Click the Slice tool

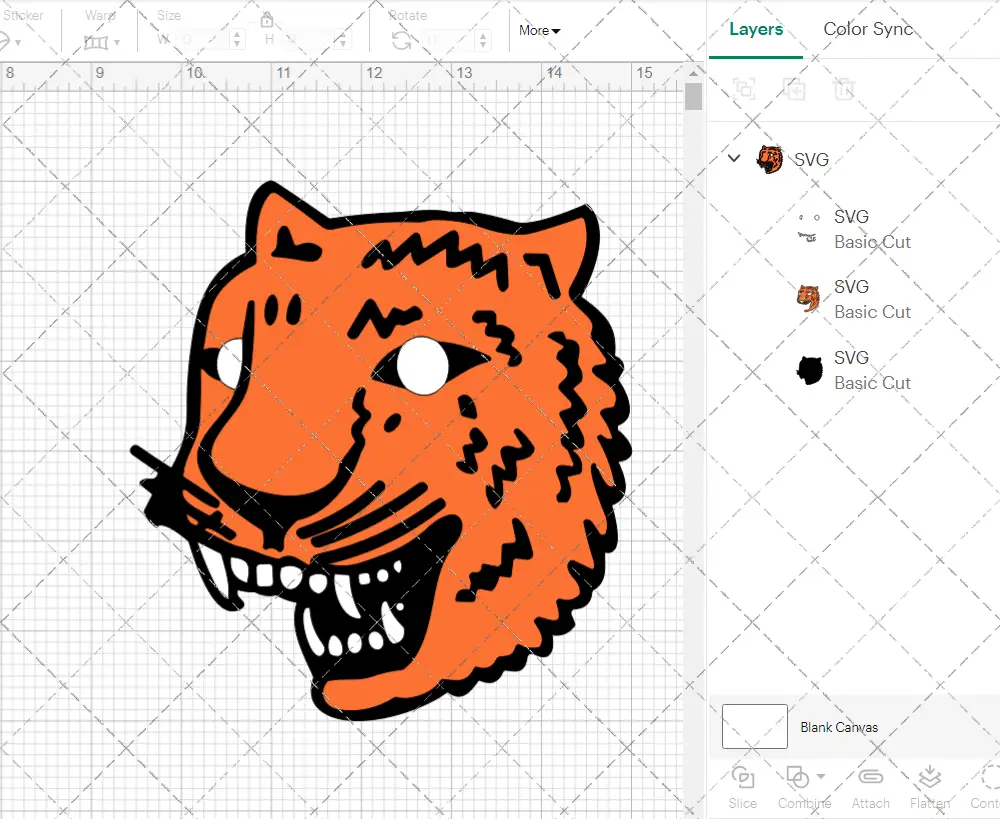coord(742,788)
